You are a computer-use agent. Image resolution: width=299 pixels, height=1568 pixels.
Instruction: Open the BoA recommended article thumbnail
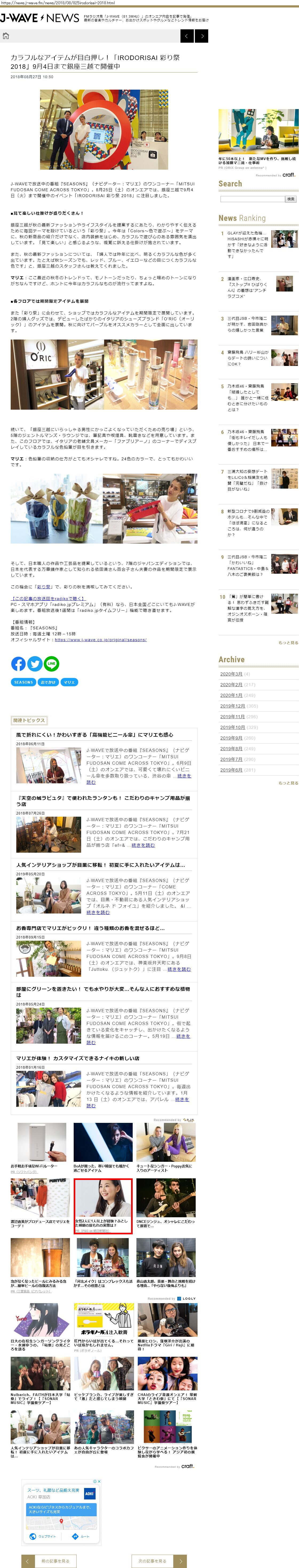point(103,1143)
